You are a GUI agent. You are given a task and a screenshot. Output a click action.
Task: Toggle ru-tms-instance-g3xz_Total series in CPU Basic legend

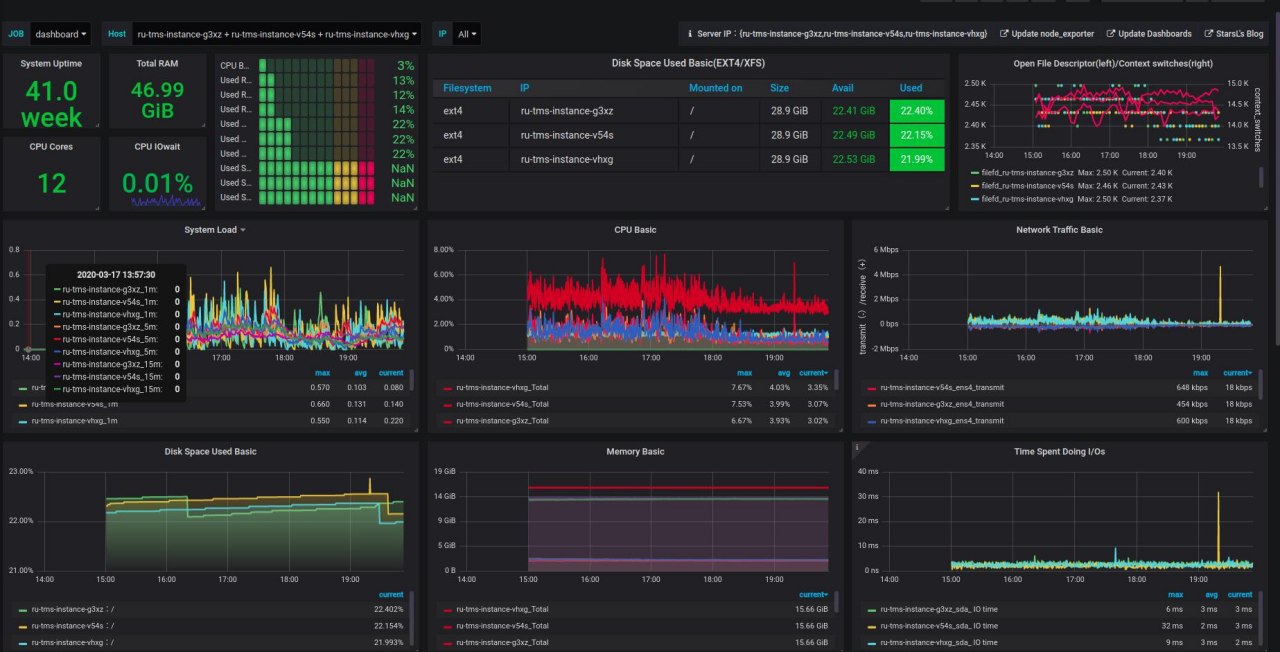(502, 421)
